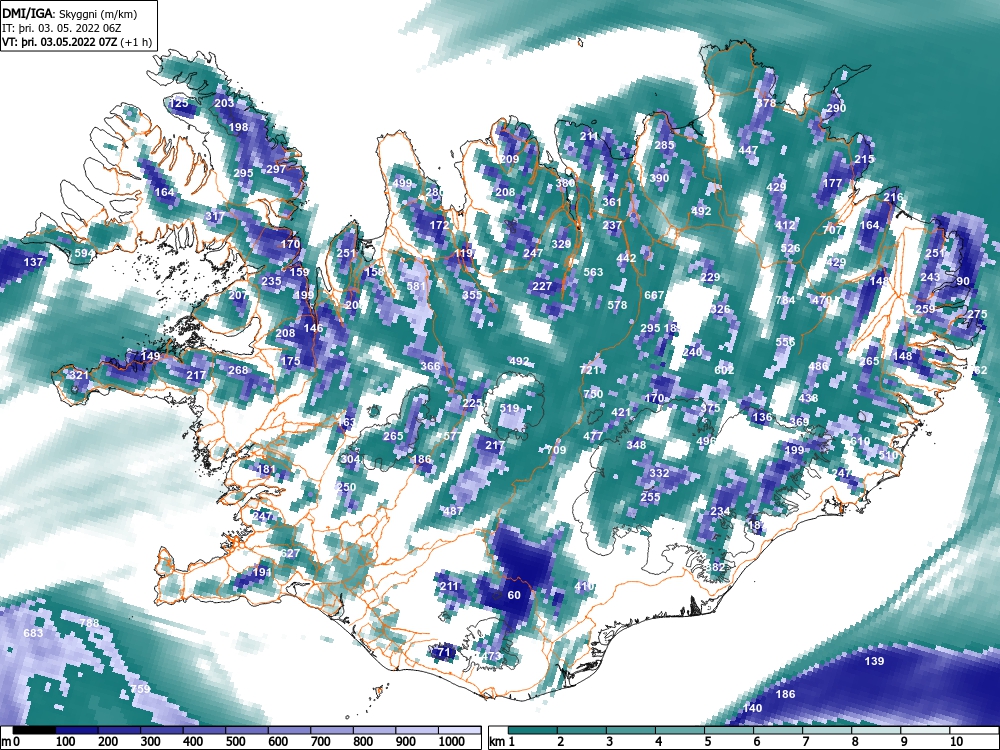This screenshot has height=750, width=1000.
Task: Click the map value '125'
Action: coord(179,103)
